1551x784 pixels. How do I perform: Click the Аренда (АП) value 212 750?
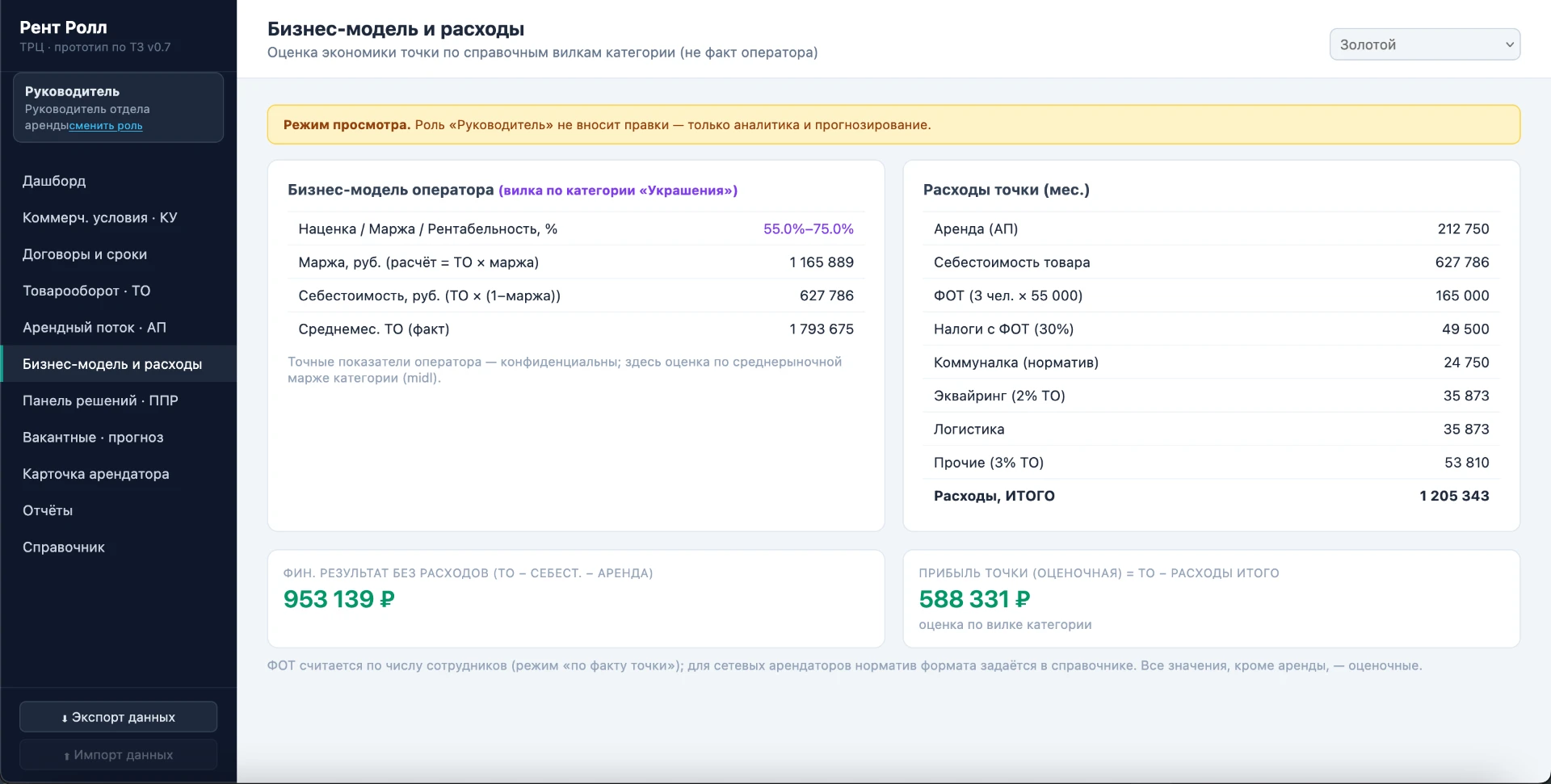(x=1463, y=229)
